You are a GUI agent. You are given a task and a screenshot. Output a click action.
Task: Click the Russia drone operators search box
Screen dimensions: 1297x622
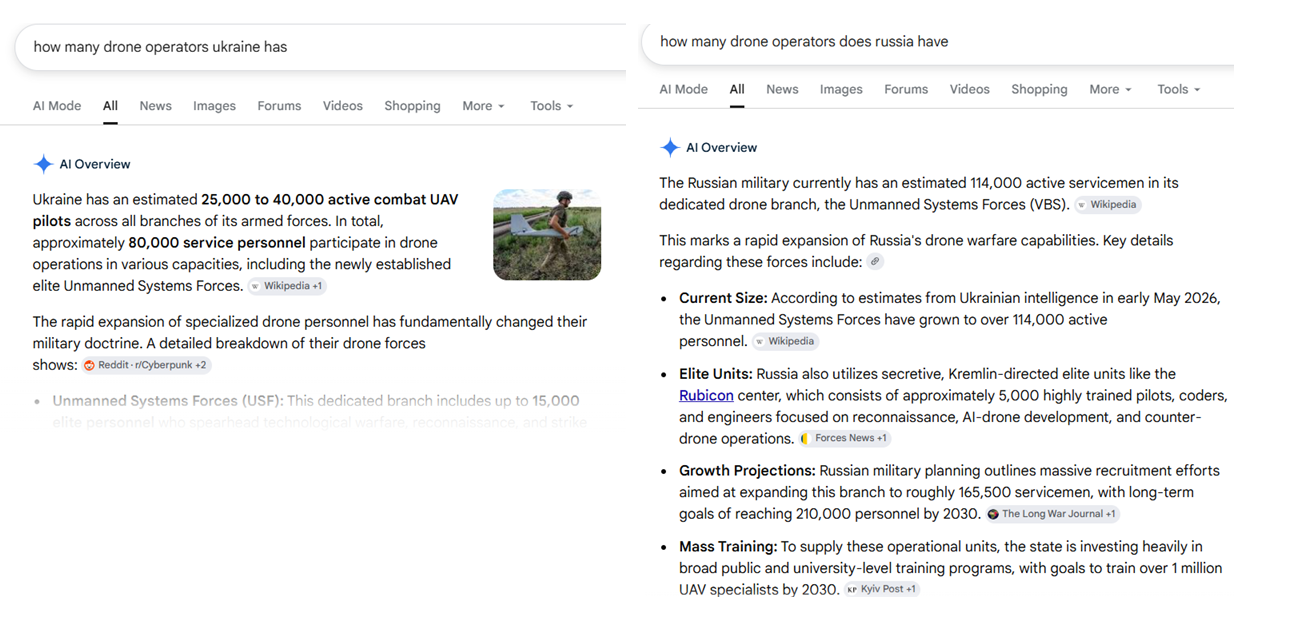tap(937, 42)
